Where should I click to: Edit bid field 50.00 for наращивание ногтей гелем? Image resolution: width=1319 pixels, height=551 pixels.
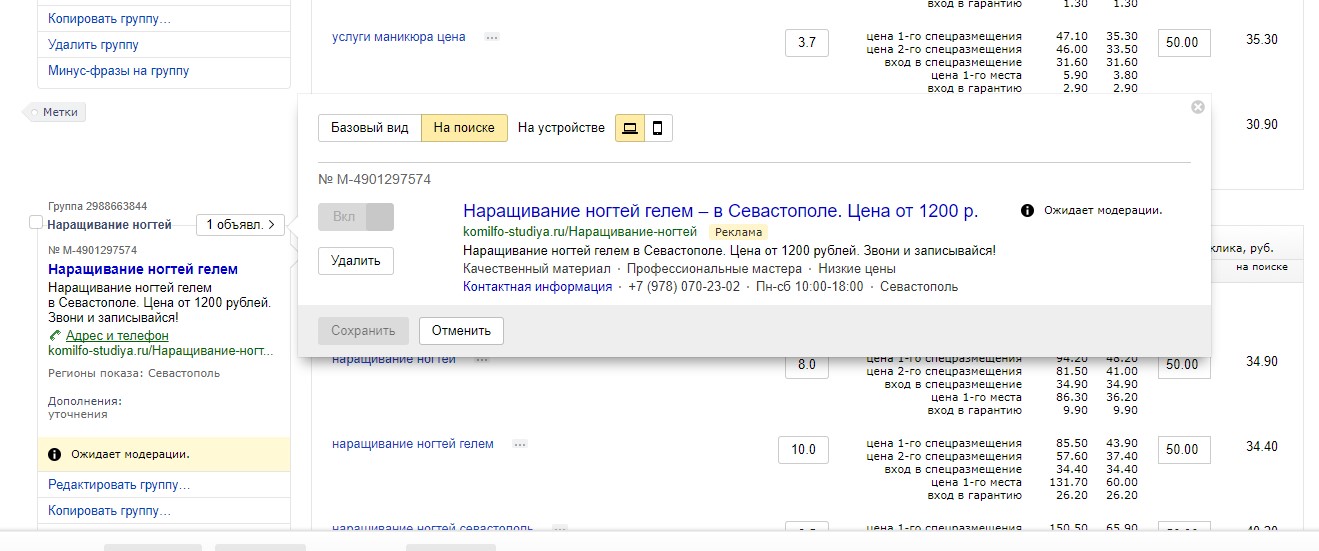pyautogui.click(x=1184, y=450)
